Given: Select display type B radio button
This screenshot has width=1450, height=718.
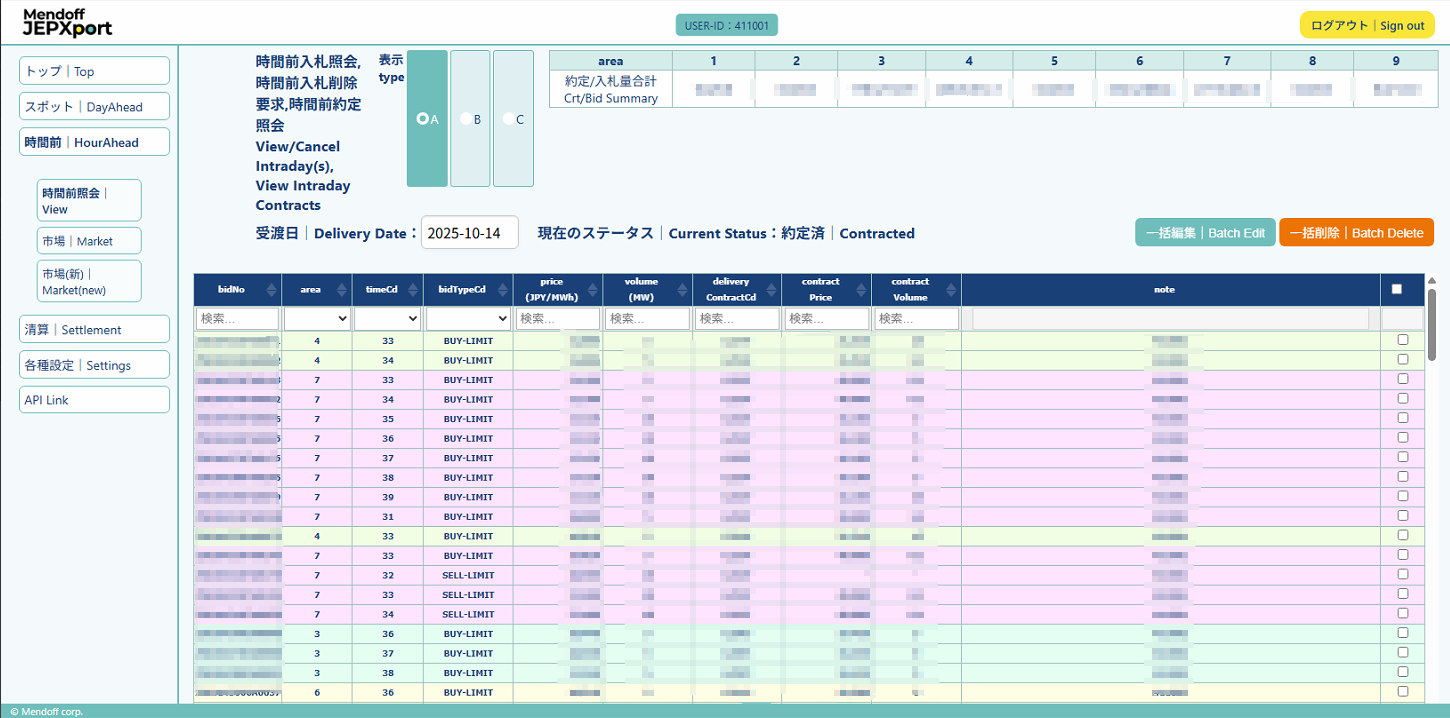Looking at the screenshot, I should coord(466,119).
